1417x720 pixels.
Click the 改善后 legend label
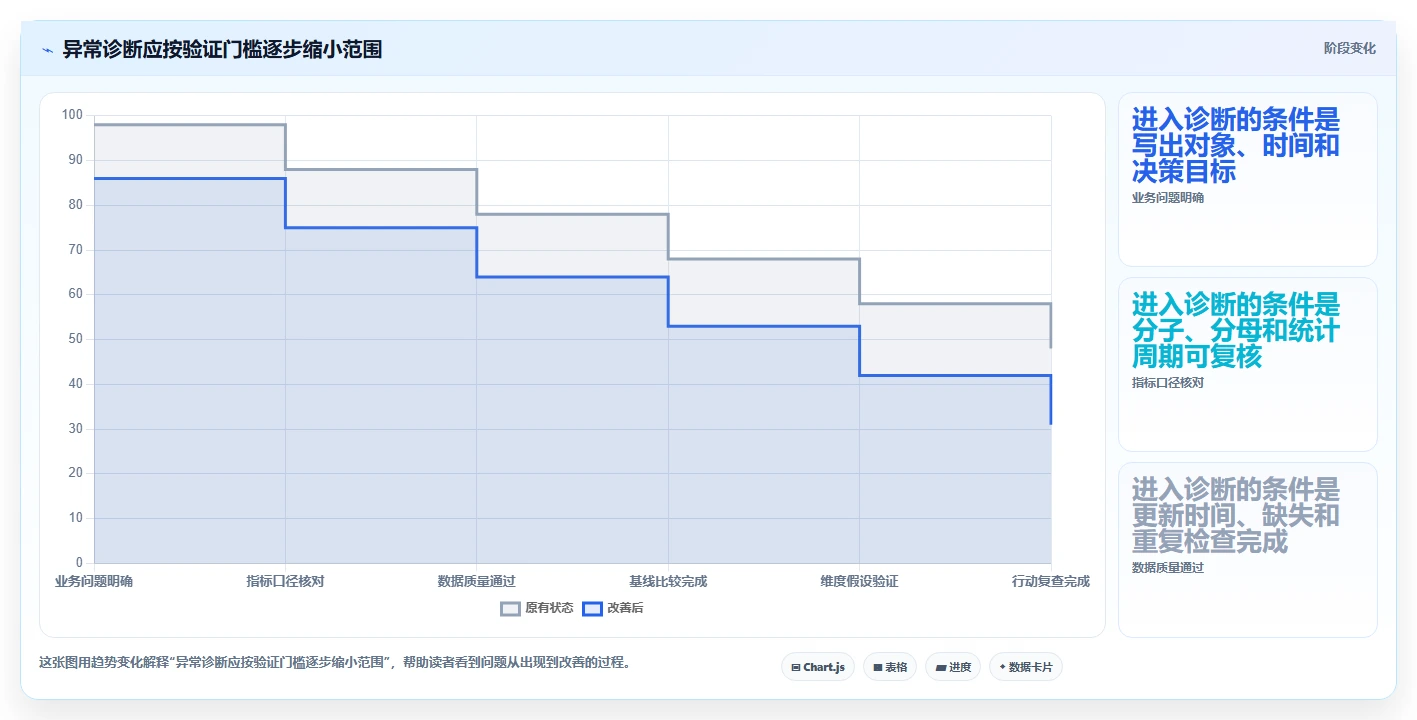[625, 608]
